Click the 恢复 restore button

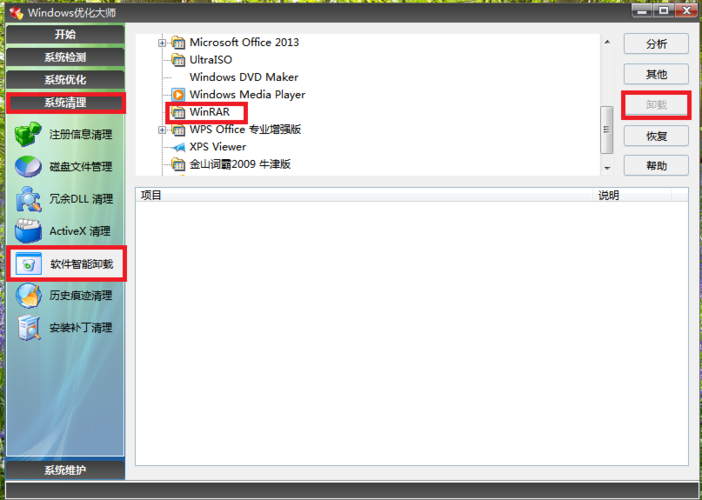656,136
